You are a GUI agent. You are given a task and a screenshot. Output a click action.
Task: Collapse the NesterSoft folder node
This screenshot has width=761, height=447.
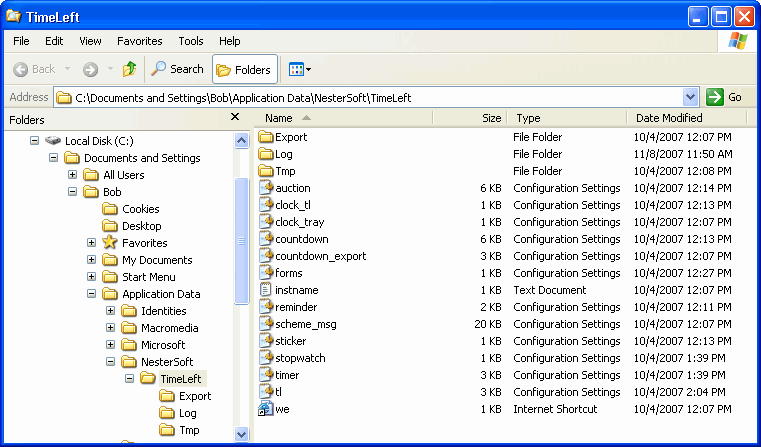tap(110, 362)
